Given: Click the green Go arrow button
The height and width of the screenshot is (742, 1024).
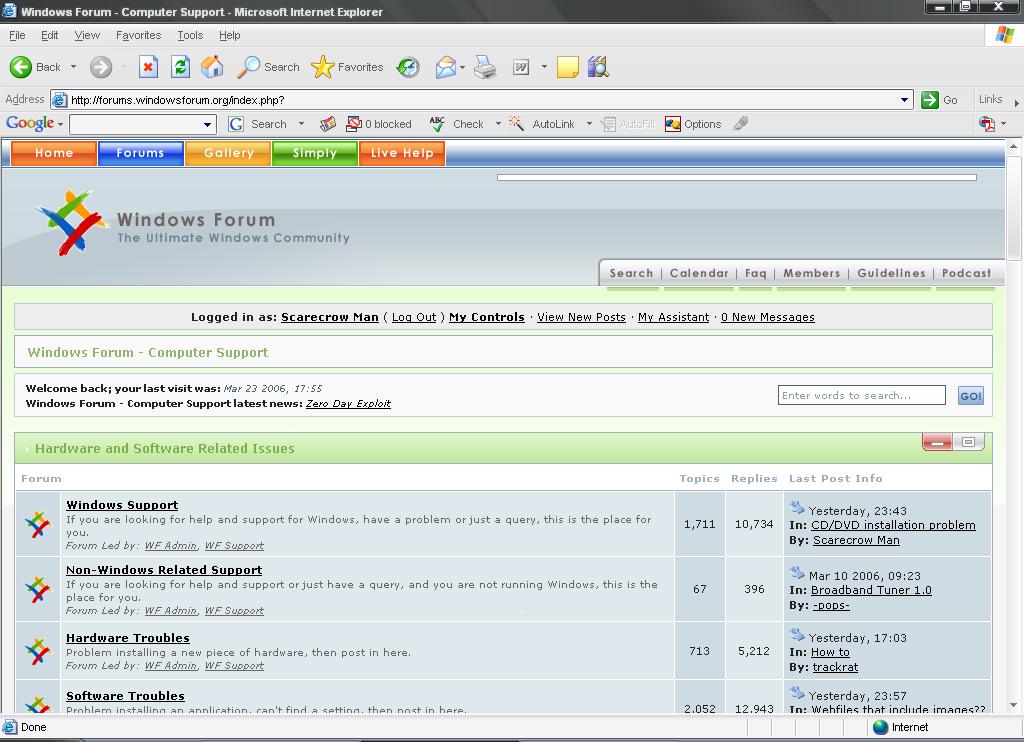Looking at the screenshot, I should (x=929, y=100).
